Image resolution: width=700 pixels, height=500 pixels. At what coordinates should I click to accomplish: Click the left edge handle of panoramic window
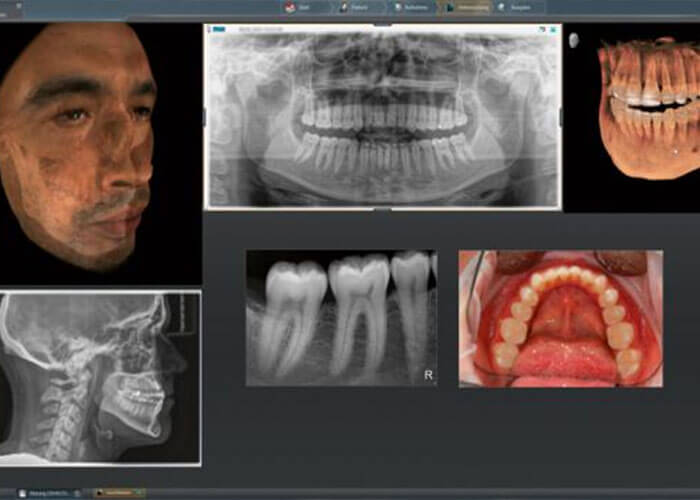click(205, 117)
